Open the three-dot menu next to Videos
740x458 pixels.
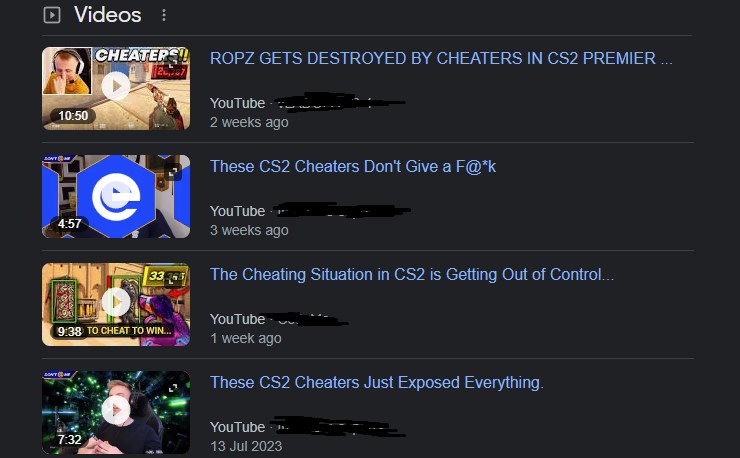coord(164,15)
